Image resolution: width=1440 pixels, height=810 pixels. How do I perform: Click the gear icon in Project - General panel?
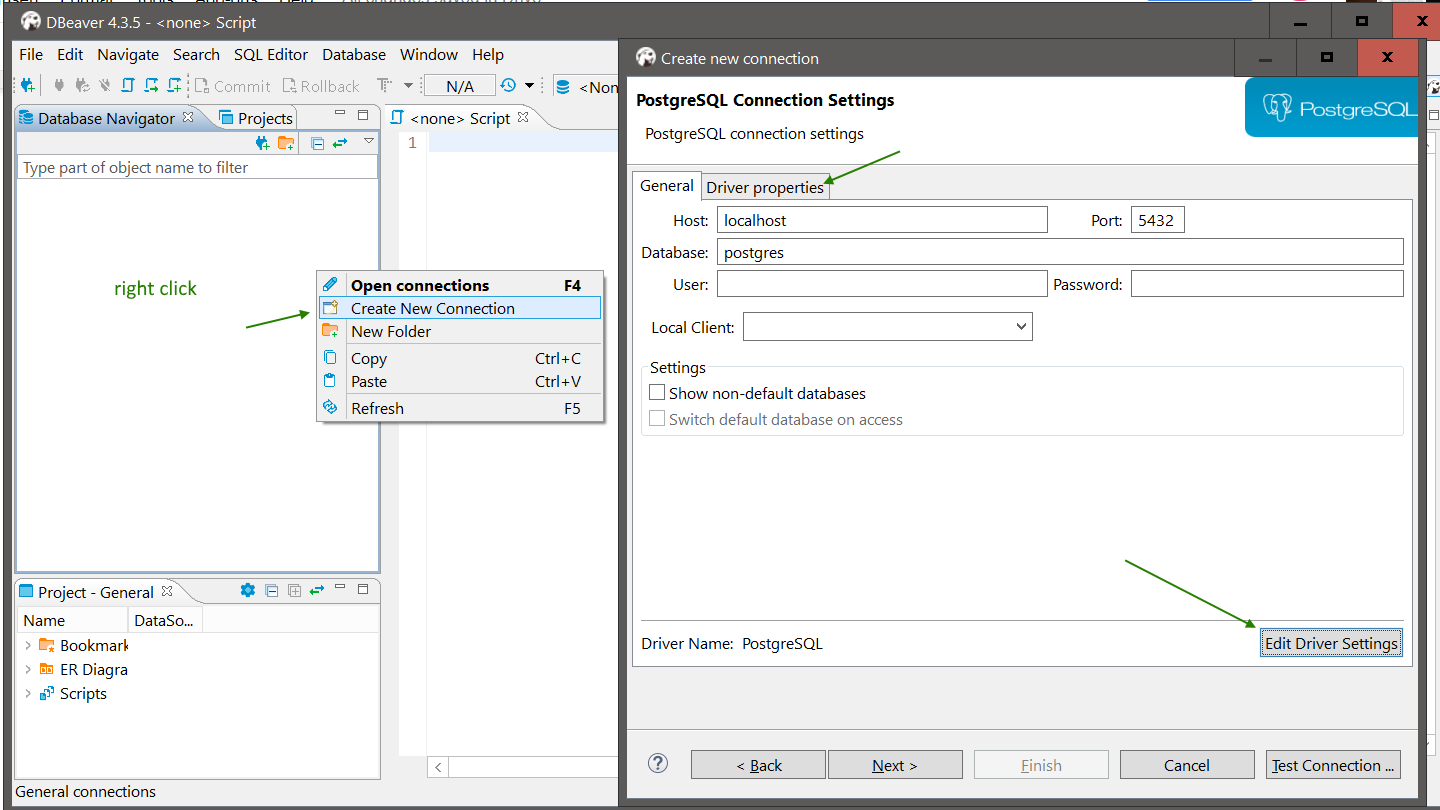tap(248, 590)
